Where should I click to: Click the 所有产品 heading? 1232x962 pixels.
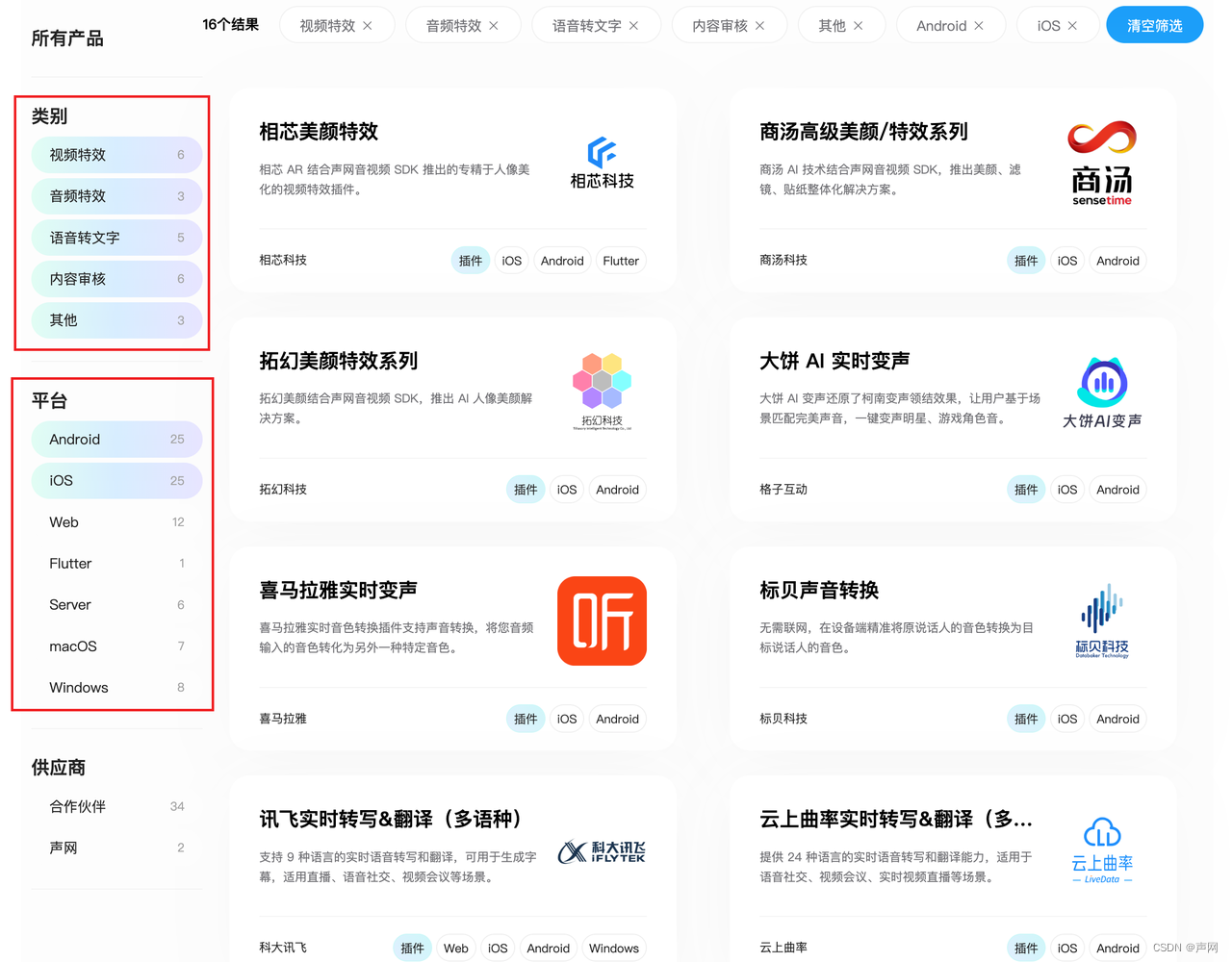pos(67,38)
